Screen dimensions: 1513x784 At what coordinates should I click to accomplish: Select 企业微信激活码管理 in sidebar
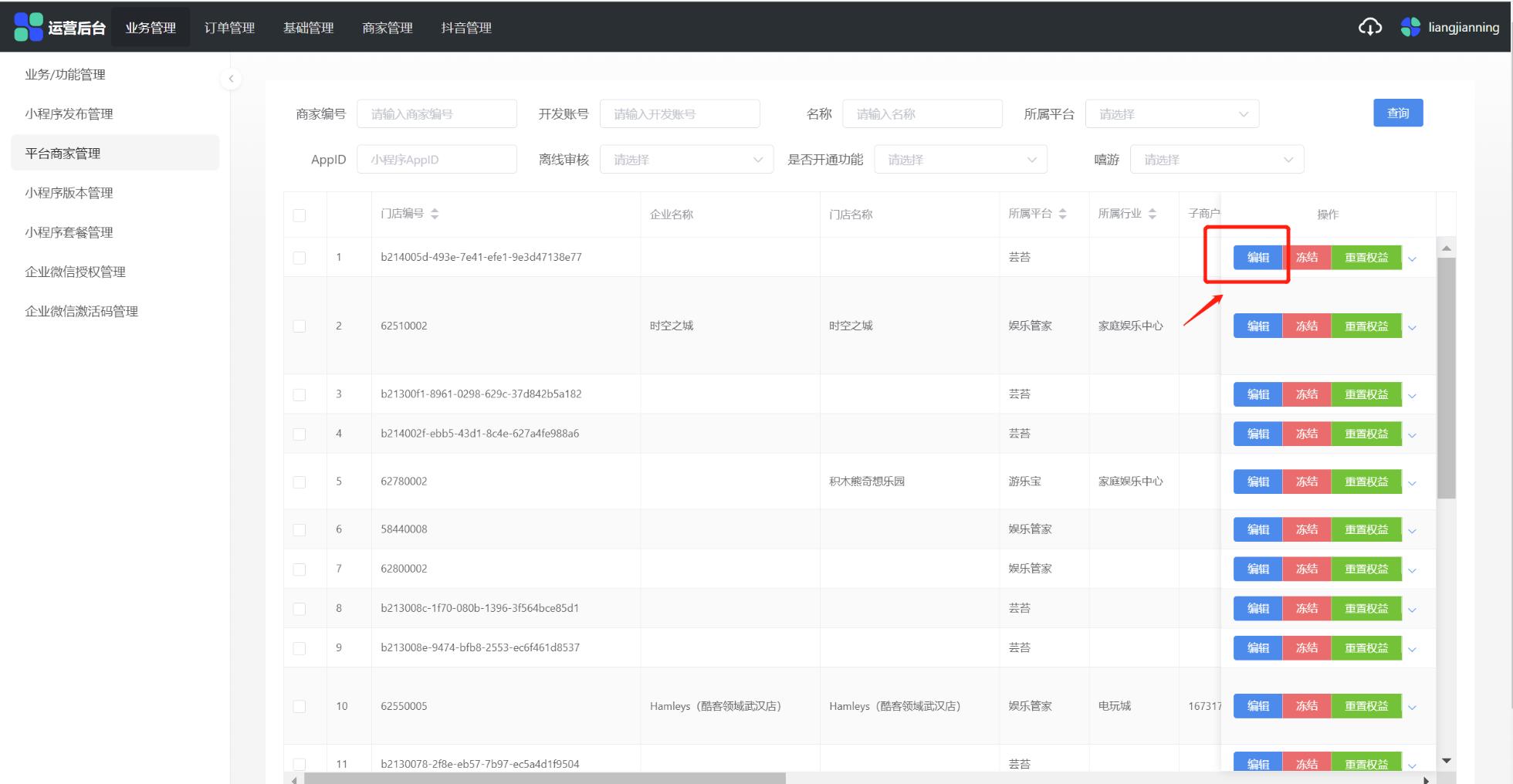coord(115,311)
